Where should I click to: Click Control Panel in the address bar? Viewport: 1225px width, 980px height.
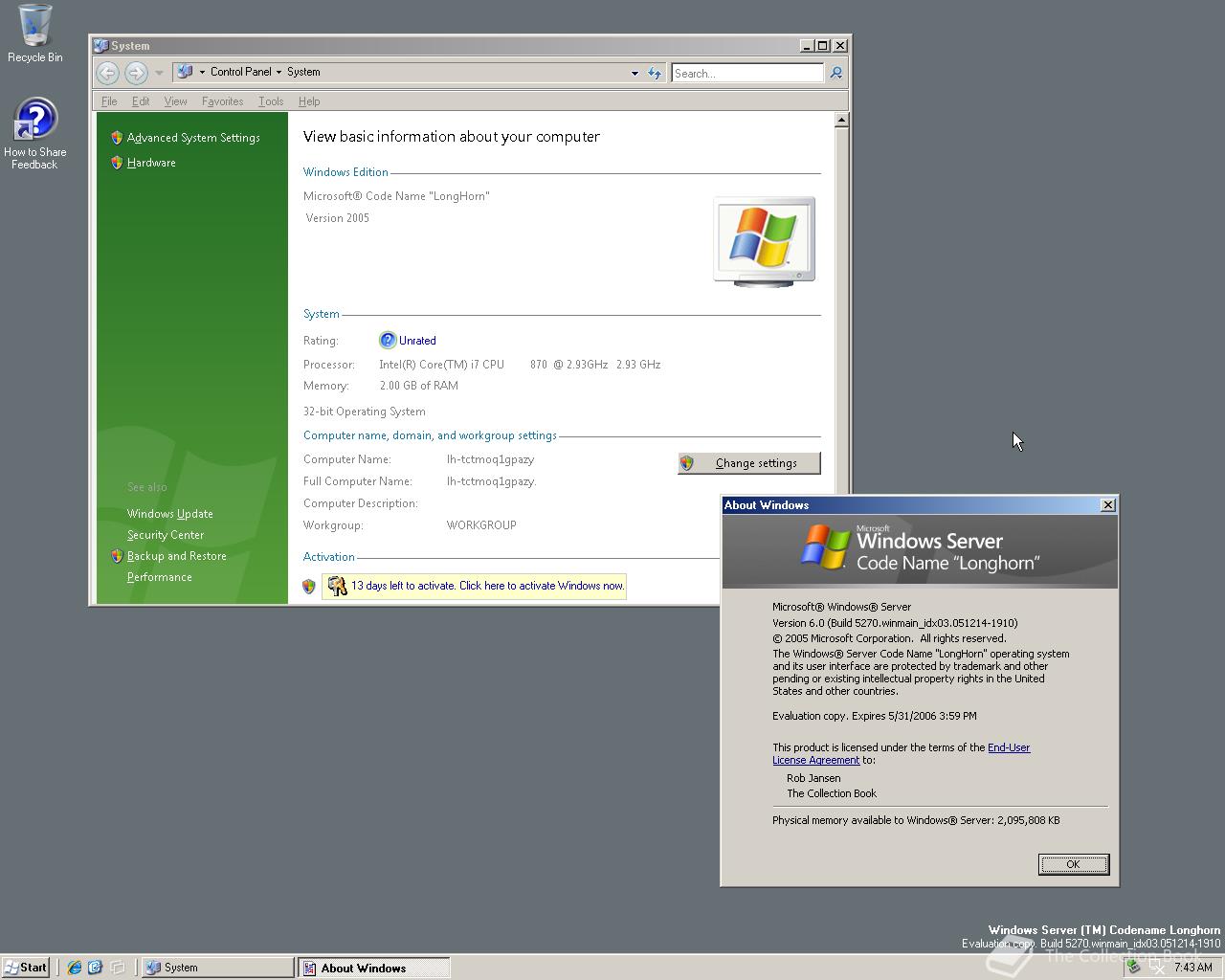(x=240, y=72)
